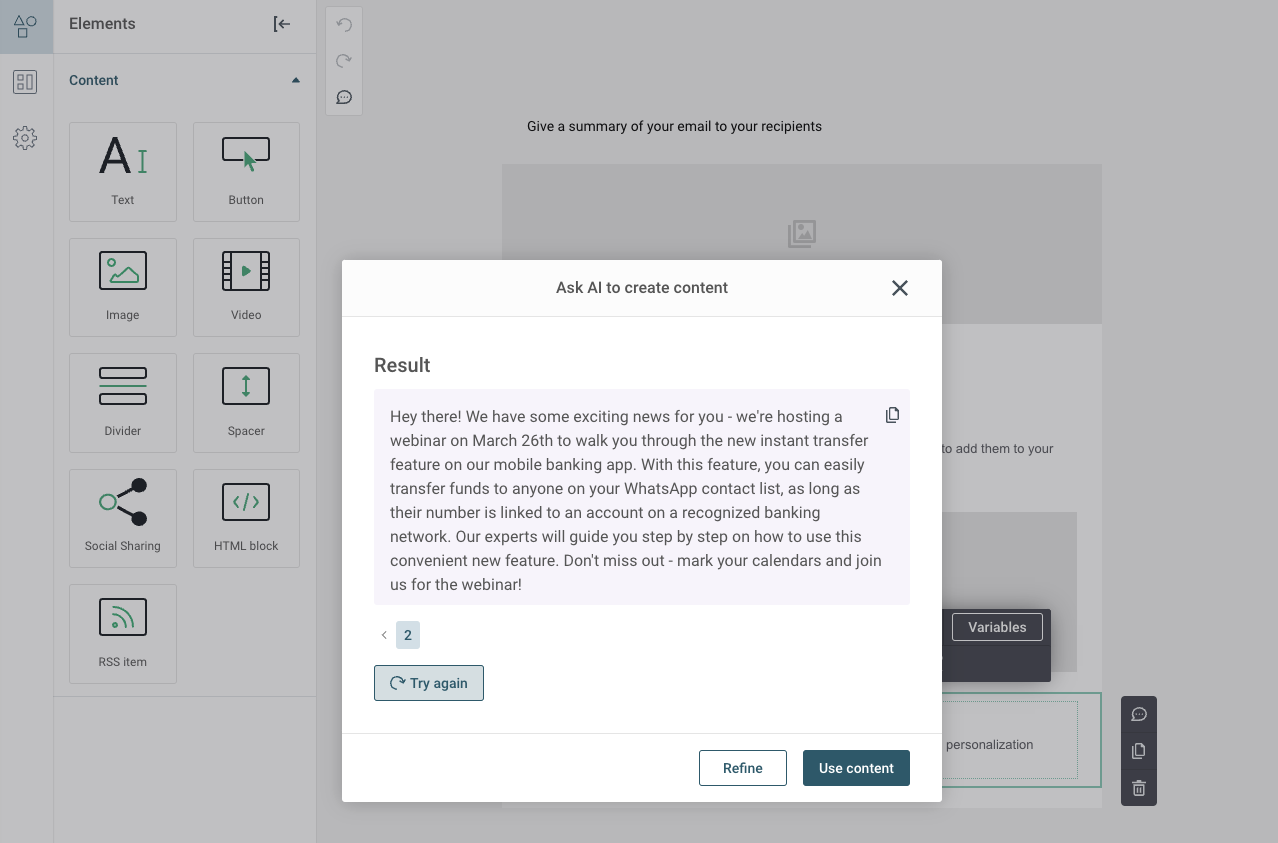This screenshot has height=843, width=1278.
Task: Collapse the Content section
Action: (x=295, y=80)
